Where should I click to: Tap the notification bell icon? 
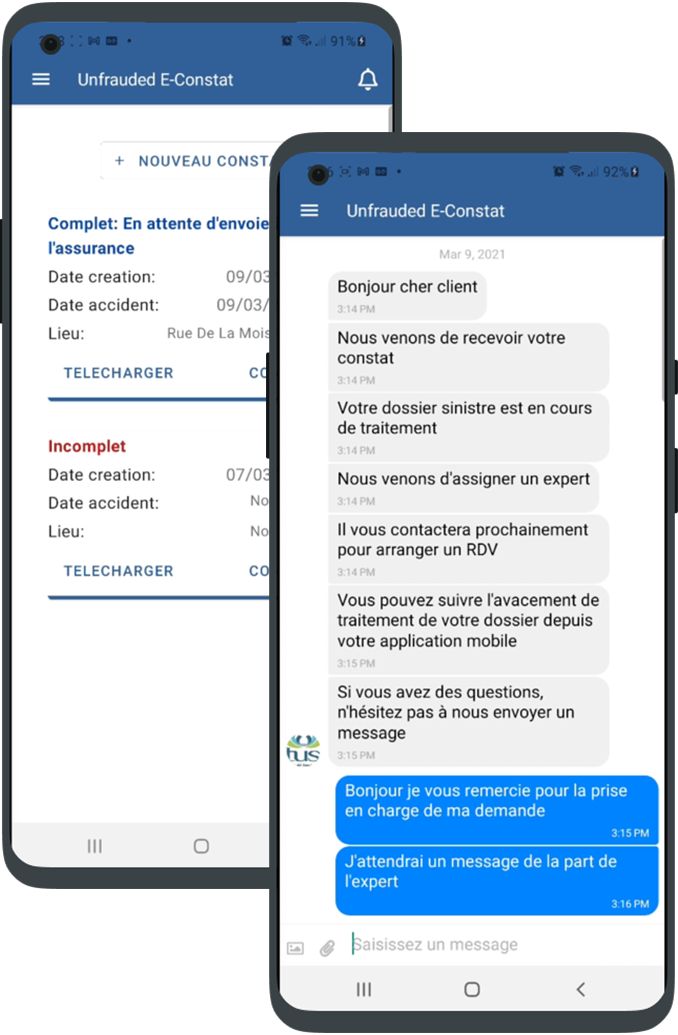(368, 79)
